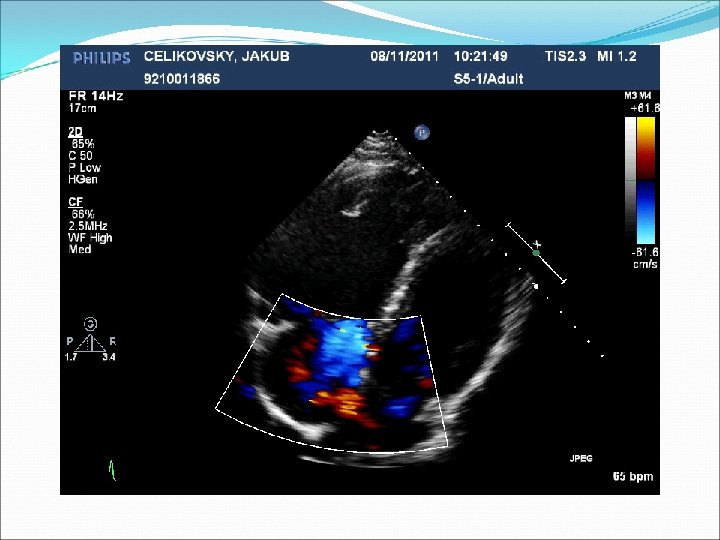
Task: Click the orange flow region at bottom
Action: tap(343, 404)
